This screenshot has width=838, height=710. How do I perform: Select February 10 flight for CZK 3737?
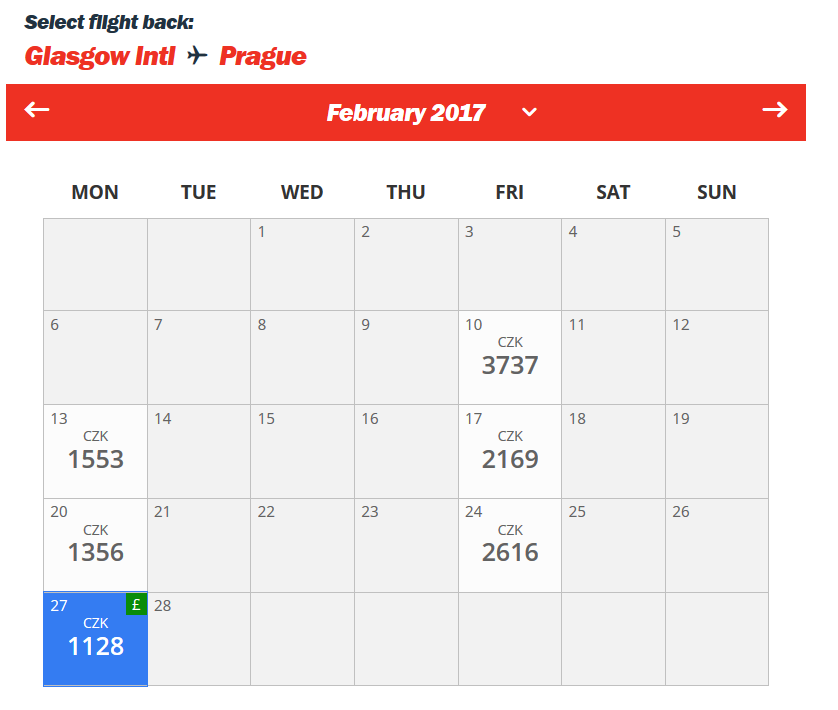[510, 358]
